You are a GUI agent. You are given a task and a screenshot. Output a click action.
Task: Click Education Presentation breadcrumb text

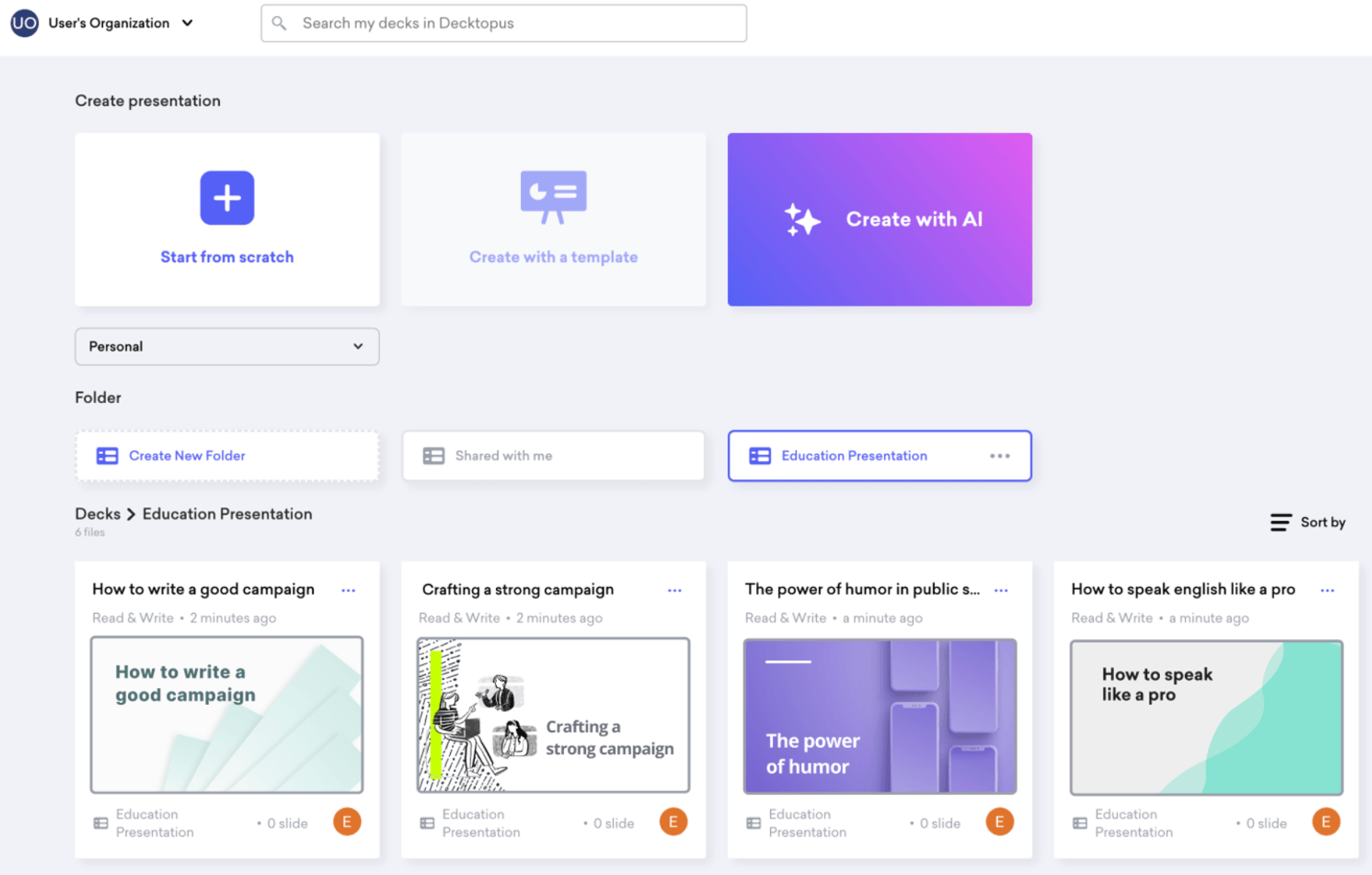tap(227, 514)
